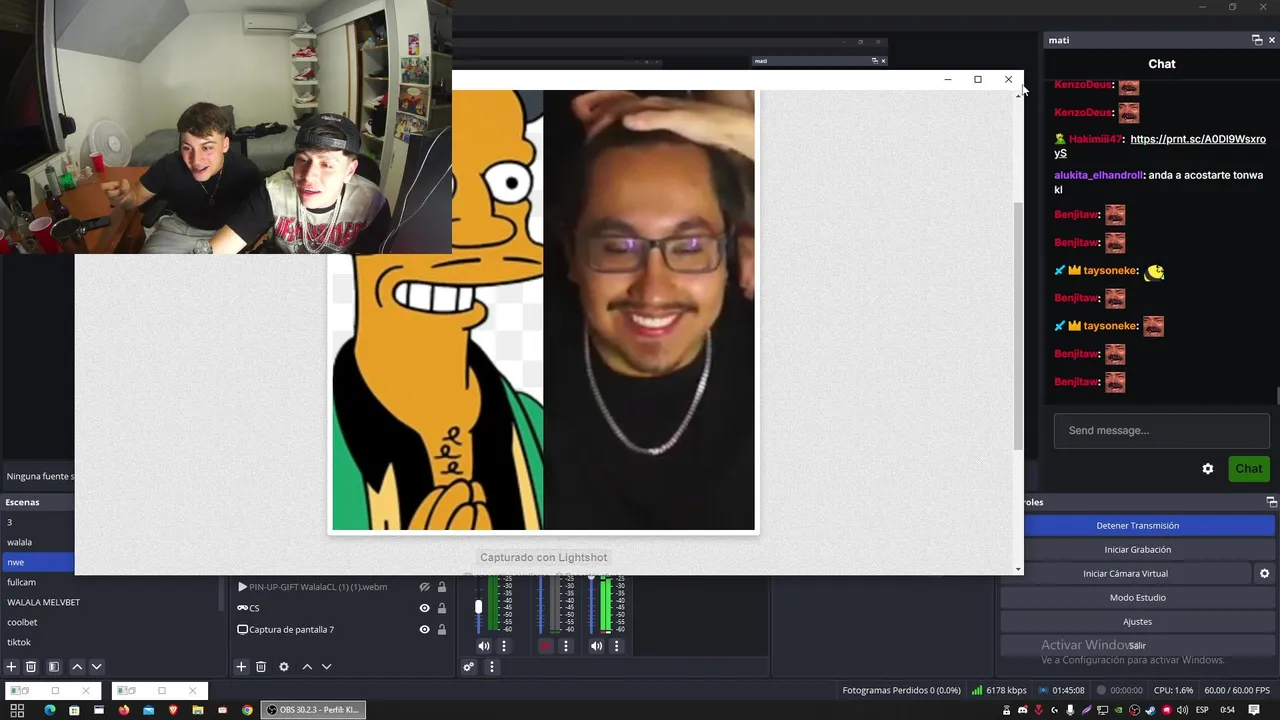Show the hidden PIN-UP-GIFT source
Image resolution: width=1280 pixels, height=720 pixels.
(424, 588)
